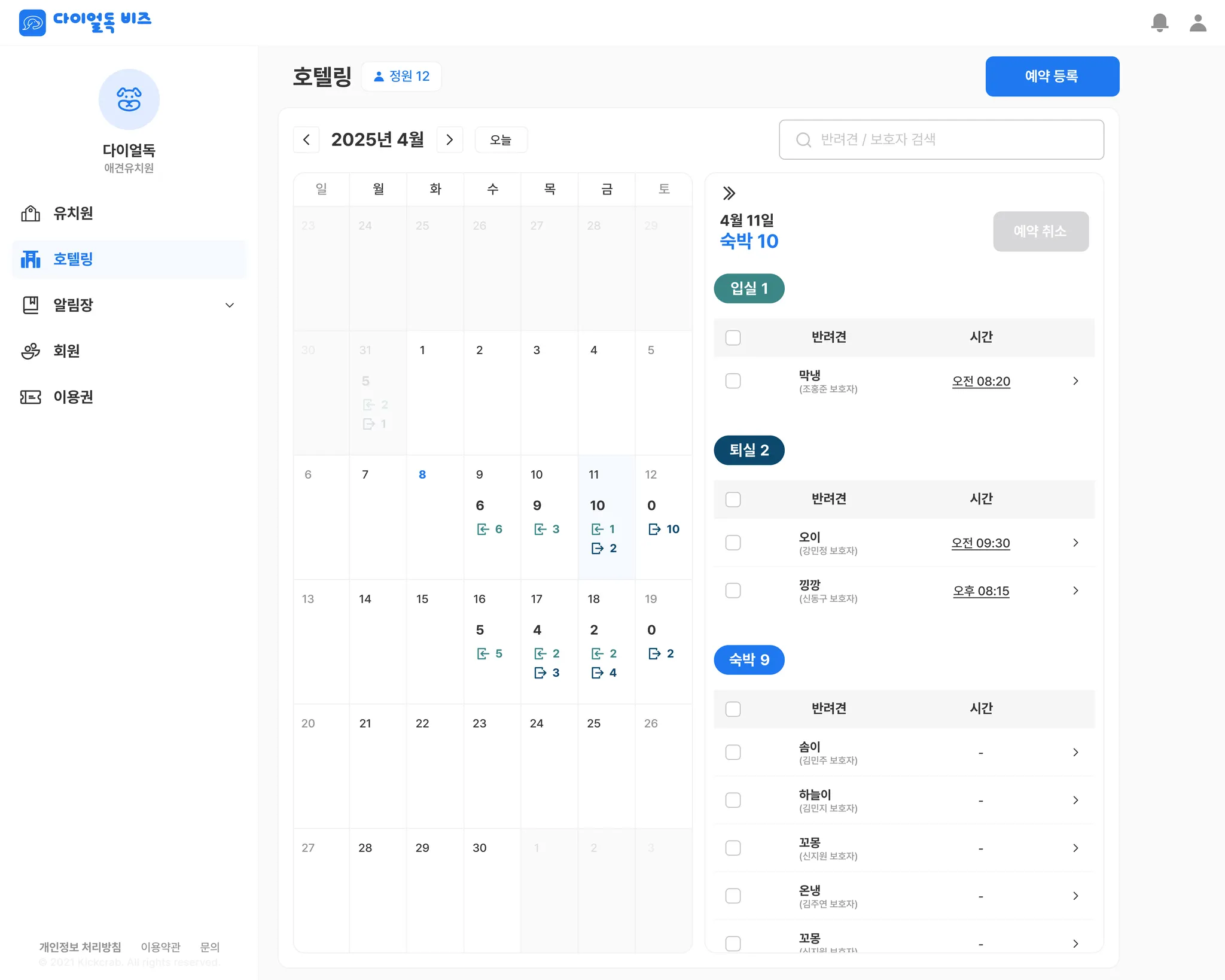The height and width of the screenshot is (980, 1225).
Task: Select all in 숙박 9 header checkbox
Action: [x=733, y=709]
